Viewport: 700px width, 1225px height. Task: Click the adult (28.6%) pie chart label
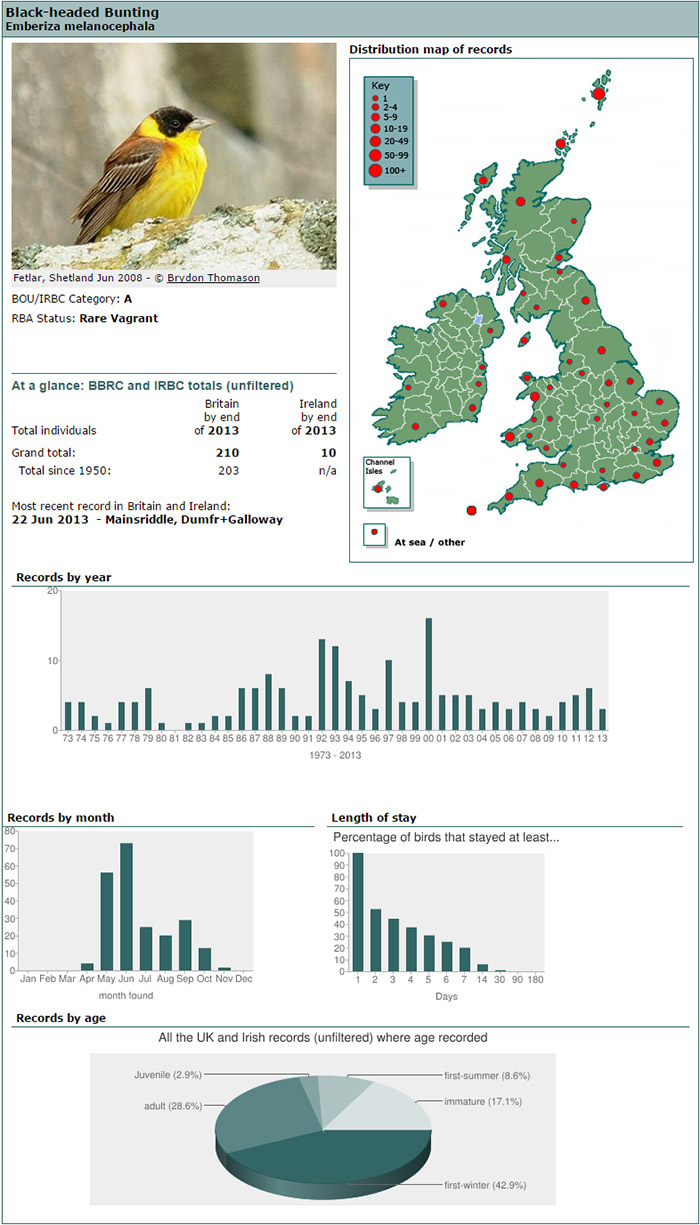(x=172, y=1107)
